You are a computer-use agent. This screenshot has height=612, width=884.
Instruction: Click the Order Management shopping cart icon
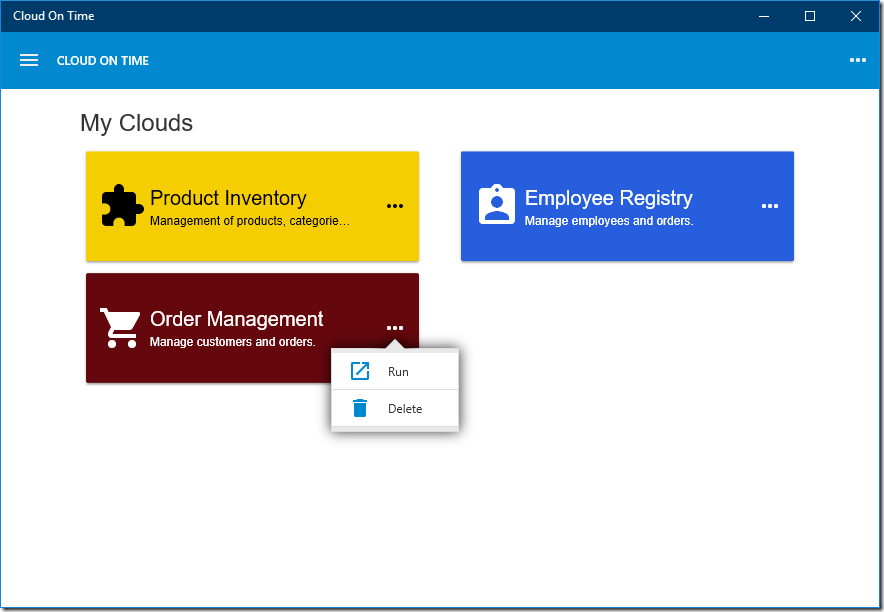coord(120,327)
